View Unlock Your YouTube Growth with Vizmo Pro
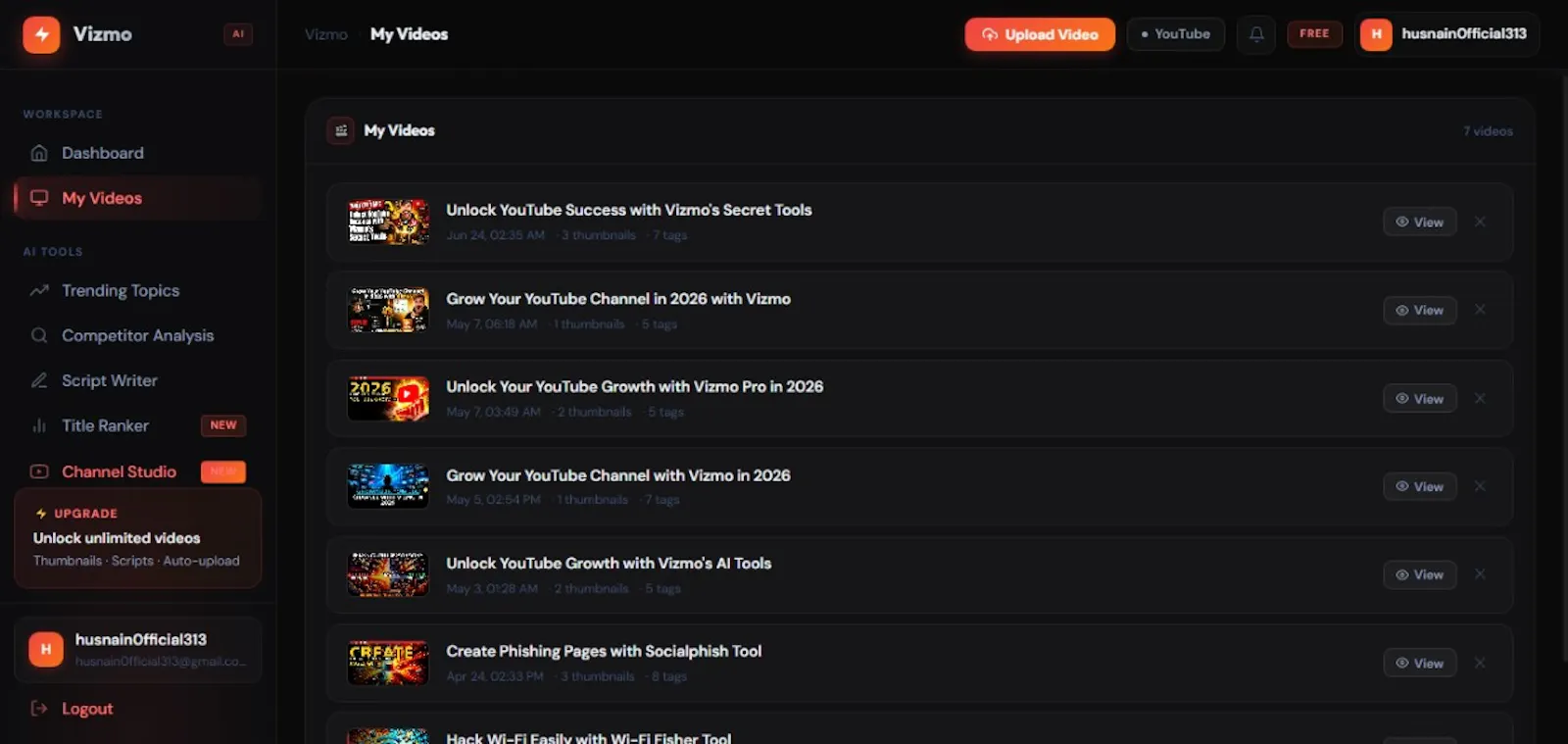Screen dimensions: 1568x744 [1419, 399]
